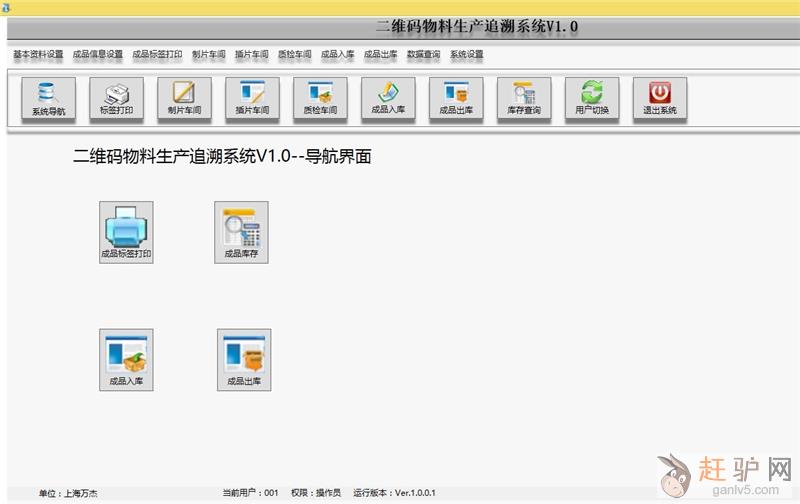800x504 pixels.
Task: Select the 制片车间 toolbar icon button
Action: [184, 100]
